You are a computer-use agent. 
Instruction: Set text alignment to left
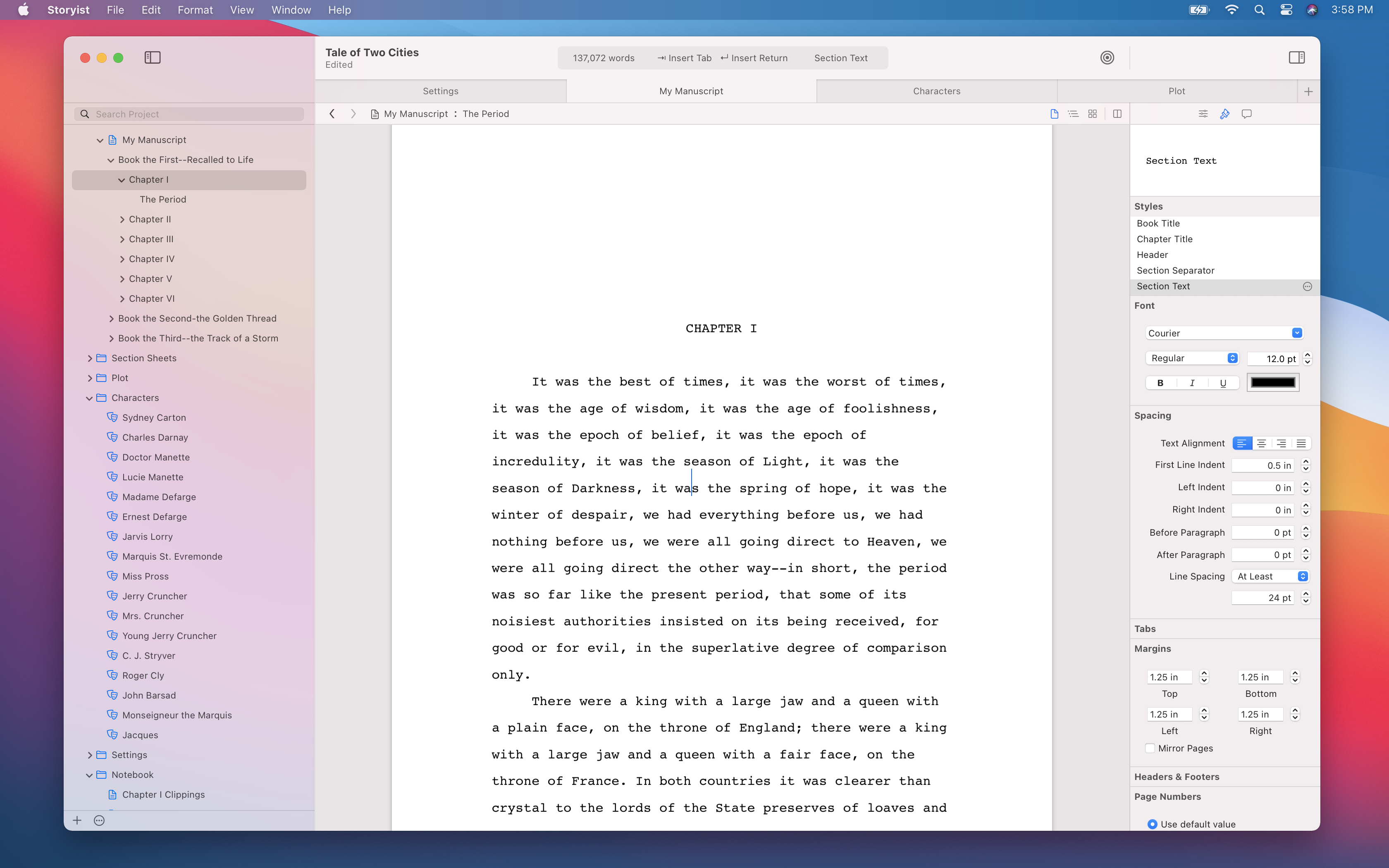[1242, 443]
